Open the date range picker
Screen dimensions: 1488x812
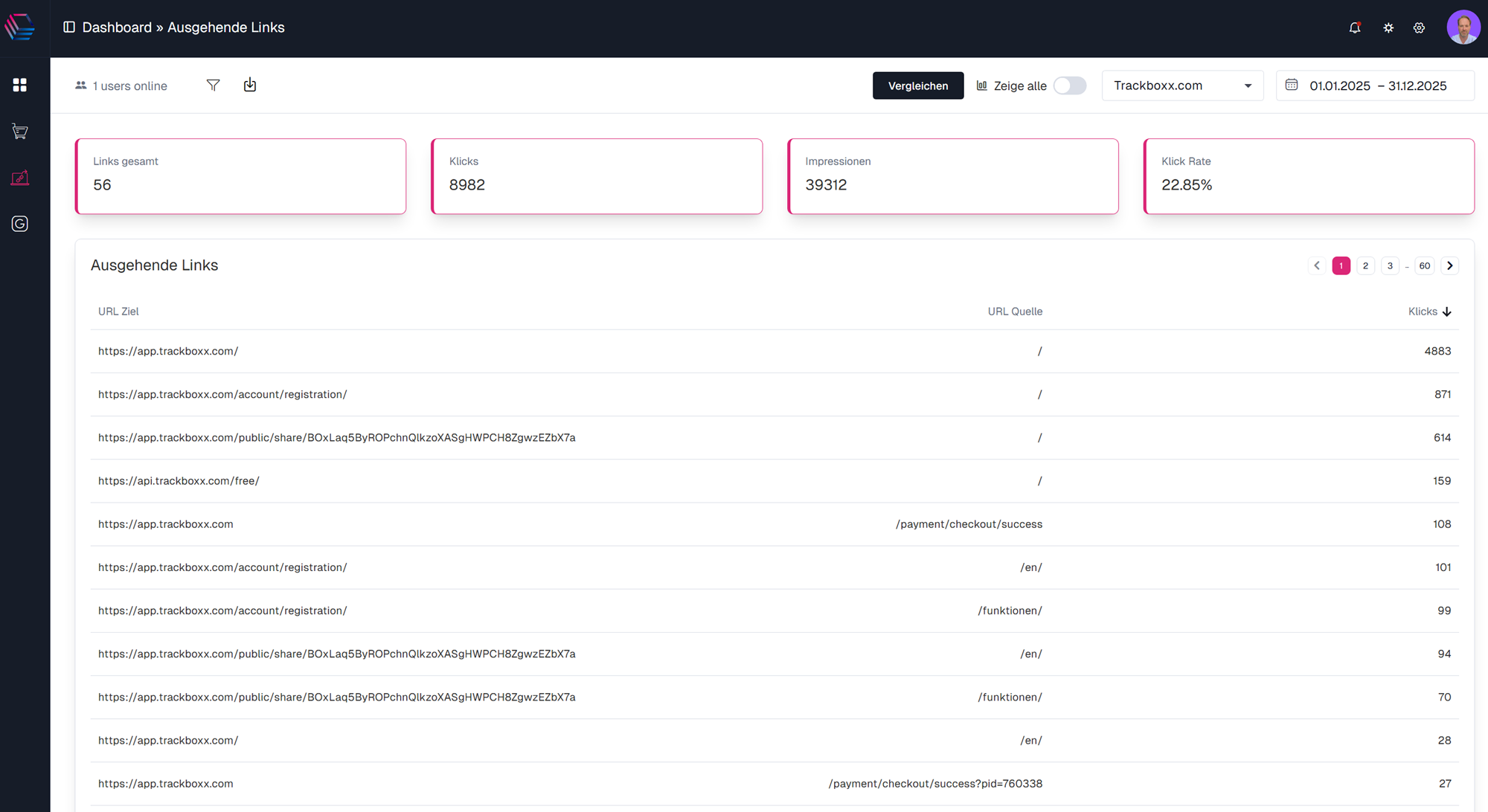1375,86
